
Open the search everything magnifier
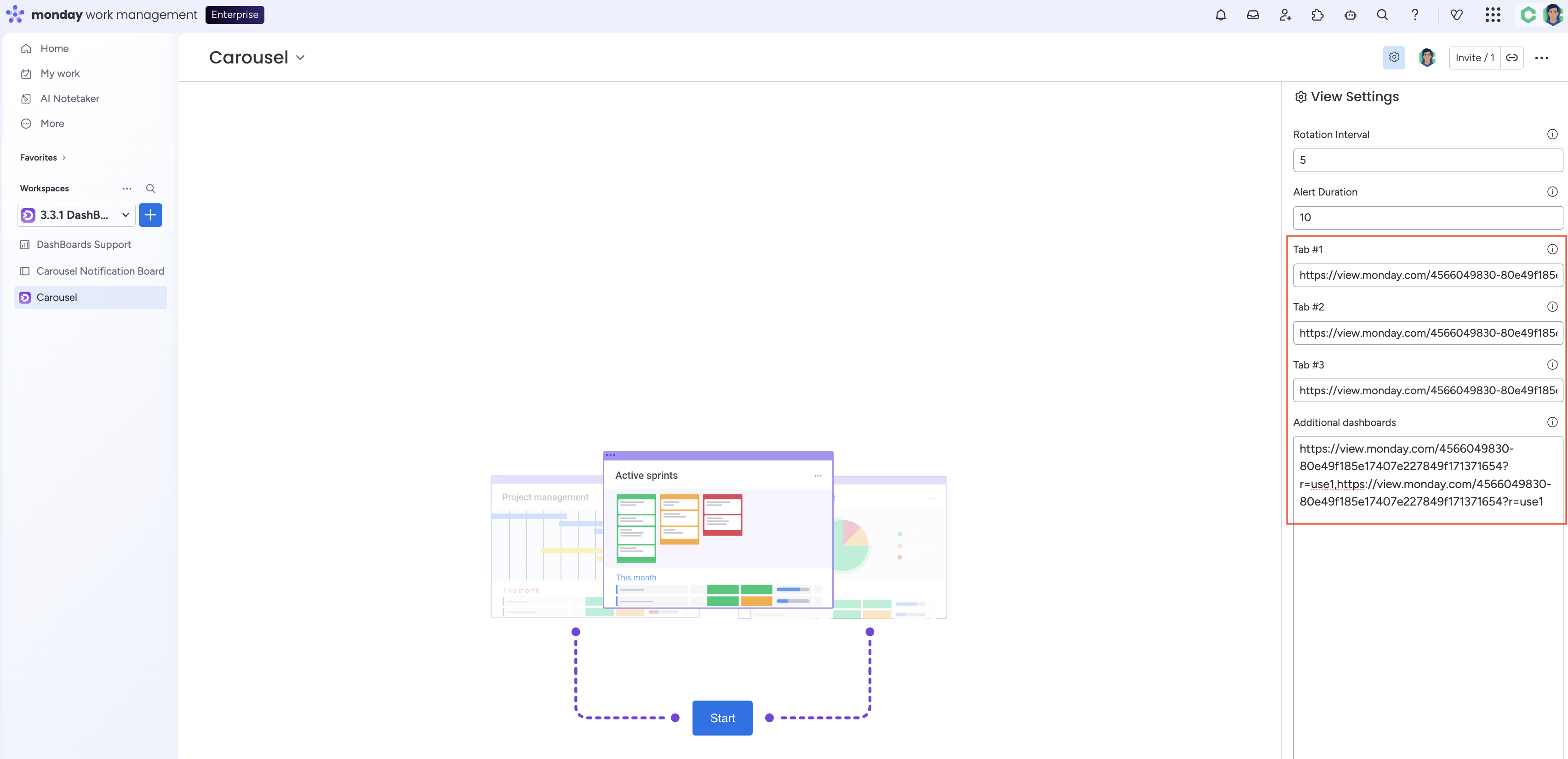pyautogui.click(x=1382, y=15)
